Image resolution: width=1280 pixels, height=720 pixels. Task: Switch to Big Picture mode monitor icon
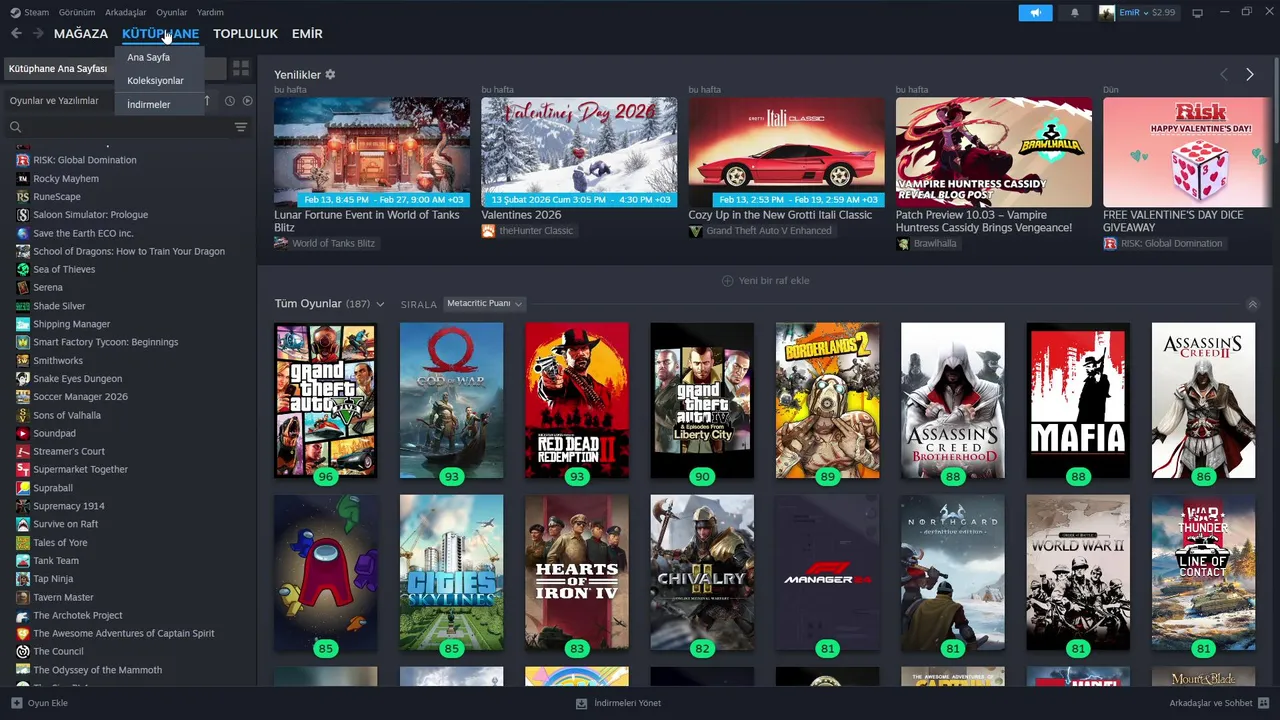coord(1197,13)
